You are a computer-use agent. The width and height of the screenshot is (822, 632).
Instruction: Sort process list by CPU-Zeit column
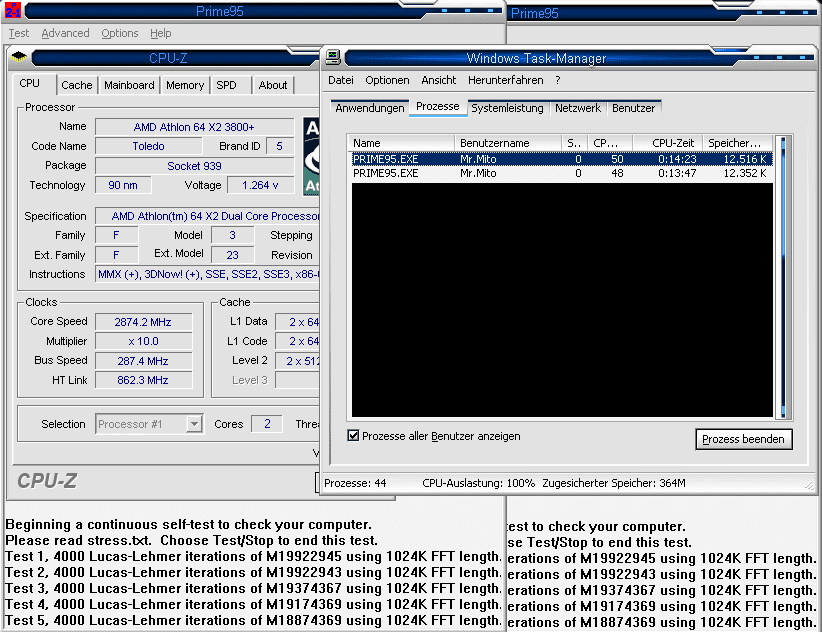[667, 143]
